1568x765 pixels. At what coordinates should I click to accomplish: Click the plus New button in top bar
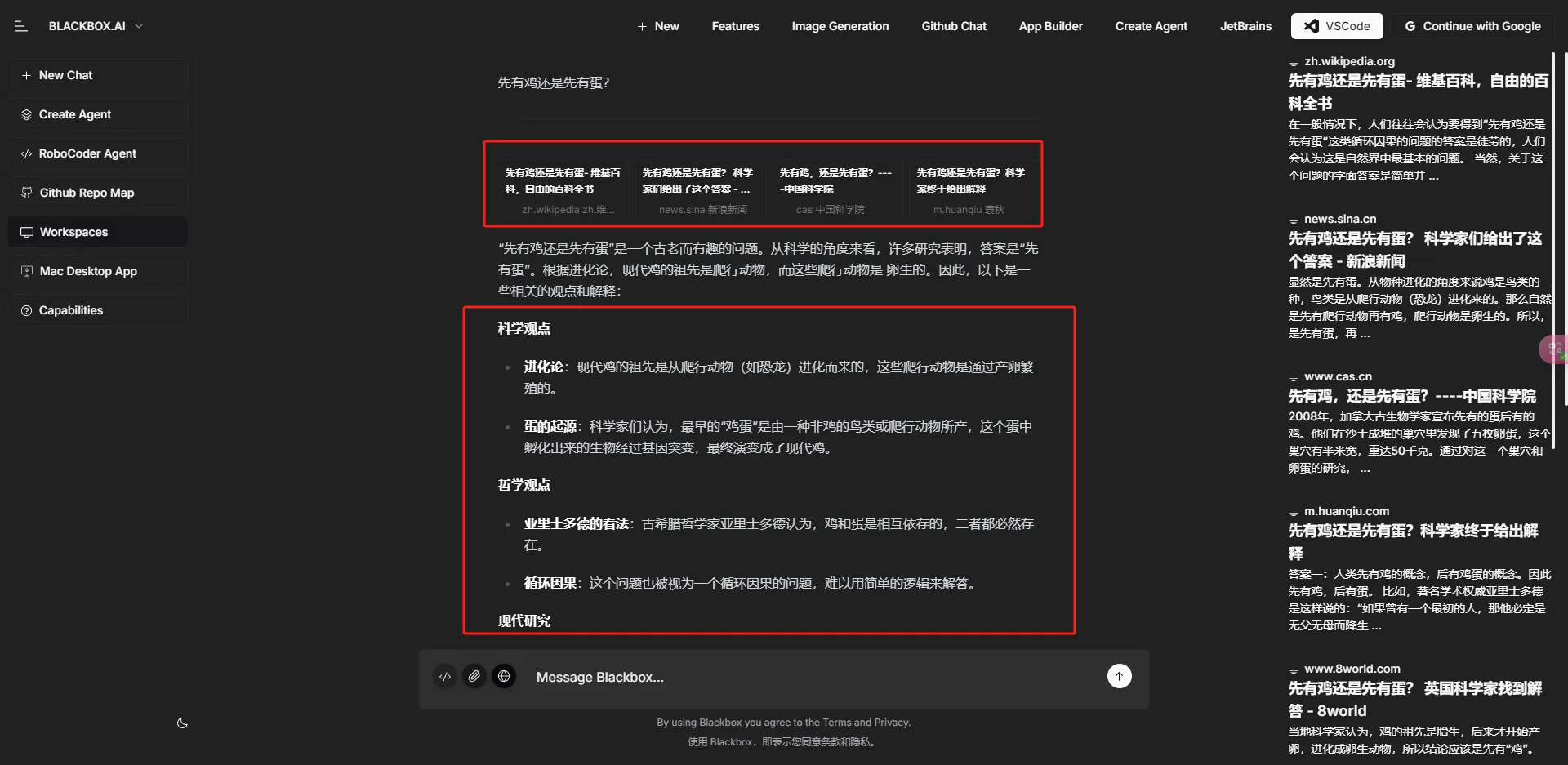(658, 26)
